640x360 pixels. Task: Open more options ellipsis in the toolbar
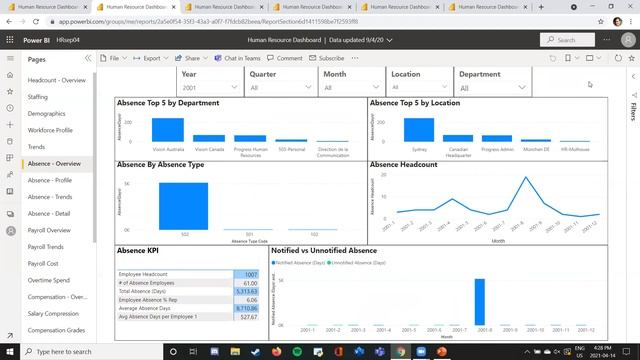[x=355, y=58]
